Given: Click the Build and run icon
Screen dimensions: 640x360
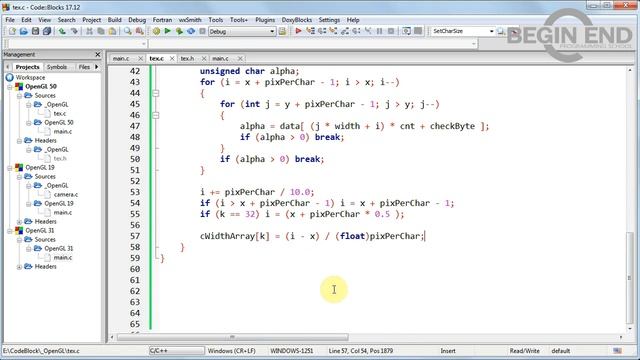Looking at the screenshot, I should (x=179, y=31).
